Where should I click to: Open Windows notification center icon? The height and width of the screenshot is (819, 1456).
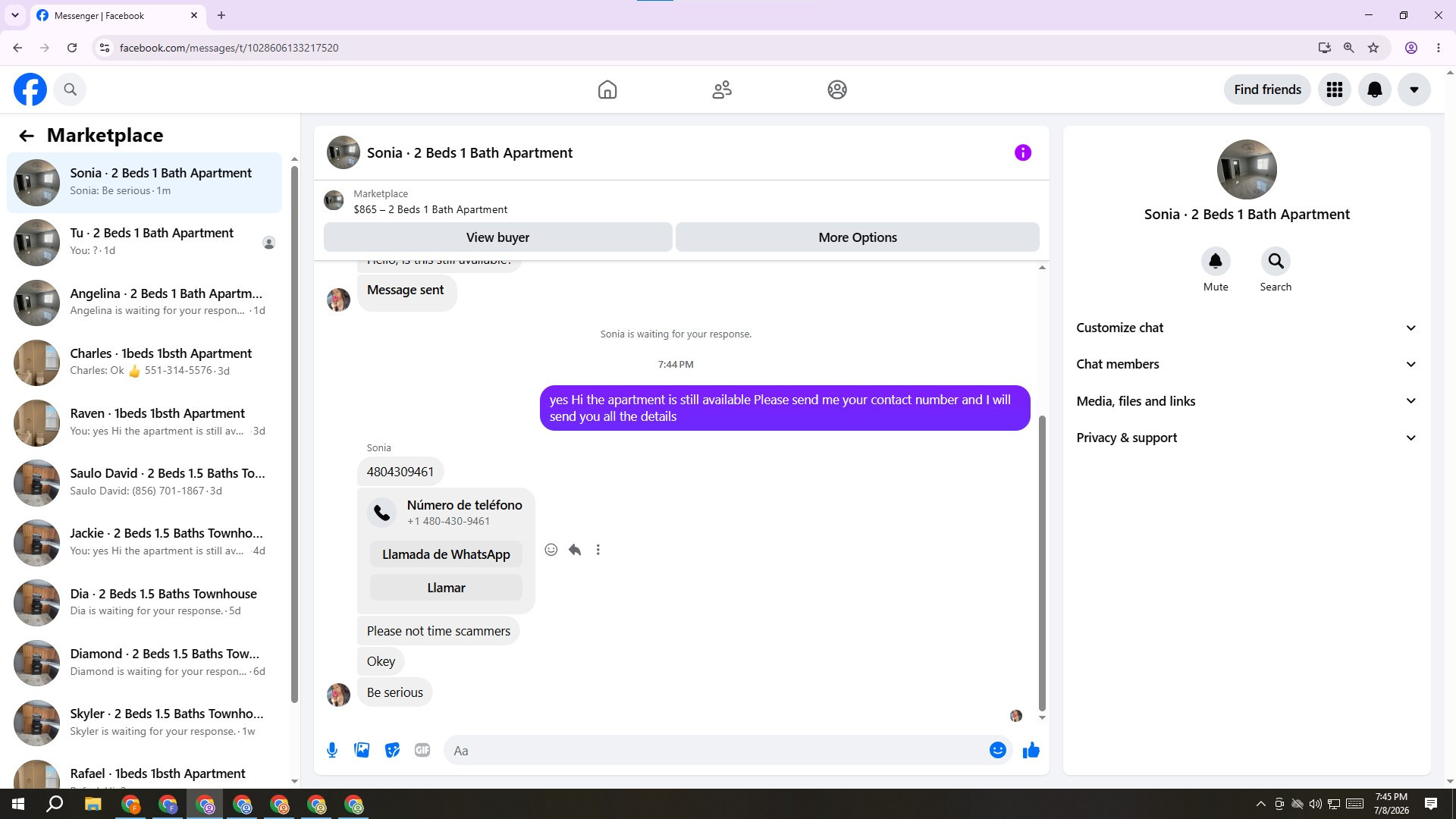point(1431,804)
